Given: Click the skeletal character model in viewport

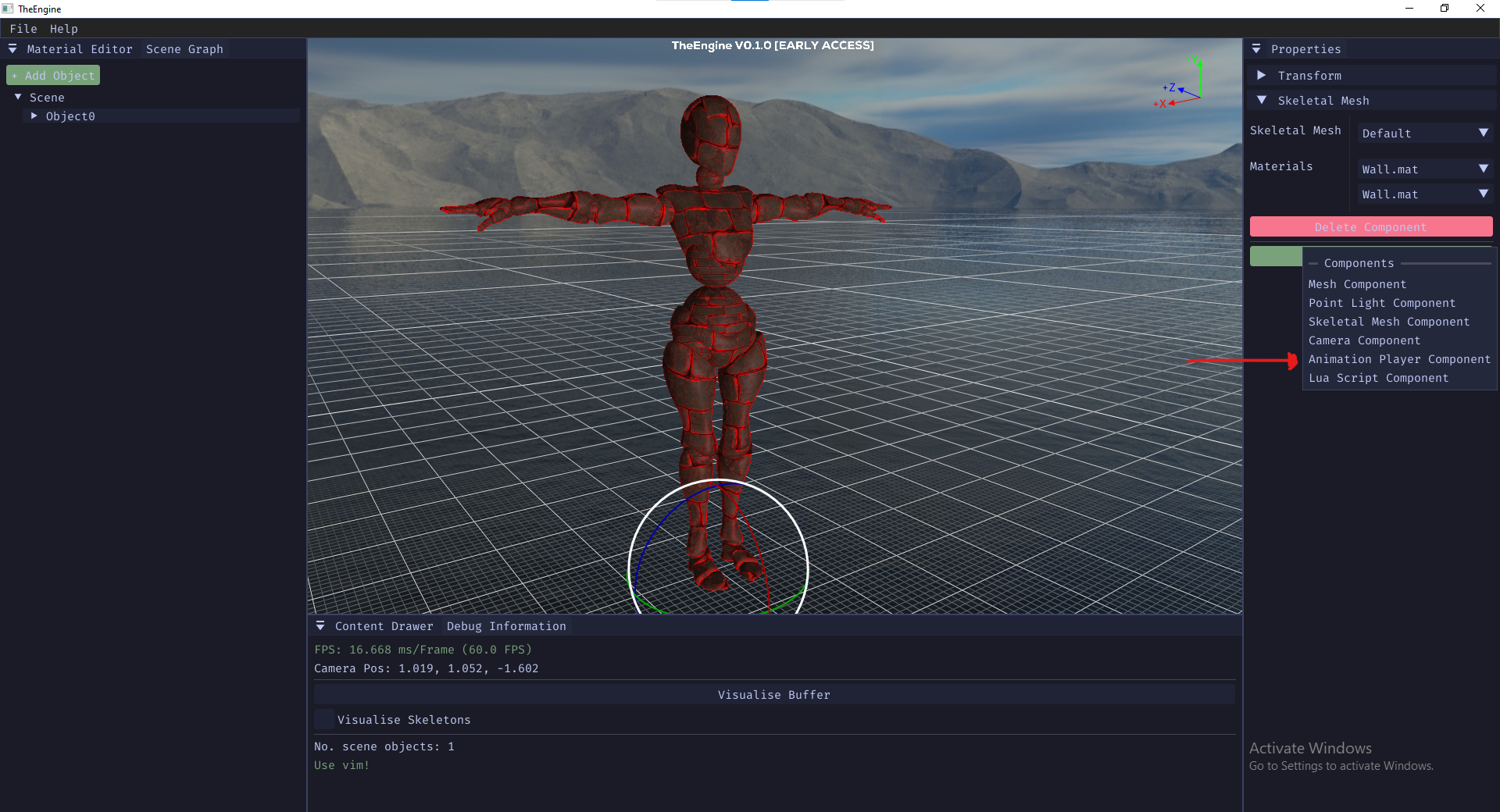Looking at the screenshot, I should 712,258.
